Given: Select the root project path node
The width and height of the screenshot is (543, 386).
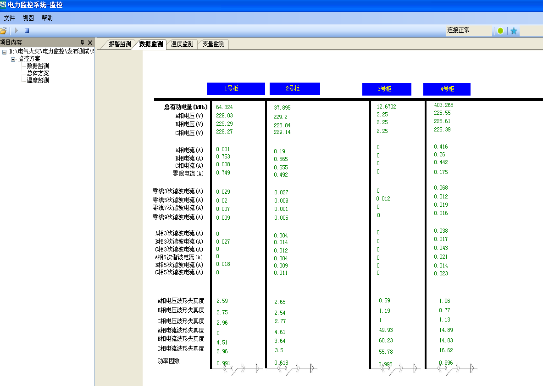Looking at the screenshot, I should [52, 51].
